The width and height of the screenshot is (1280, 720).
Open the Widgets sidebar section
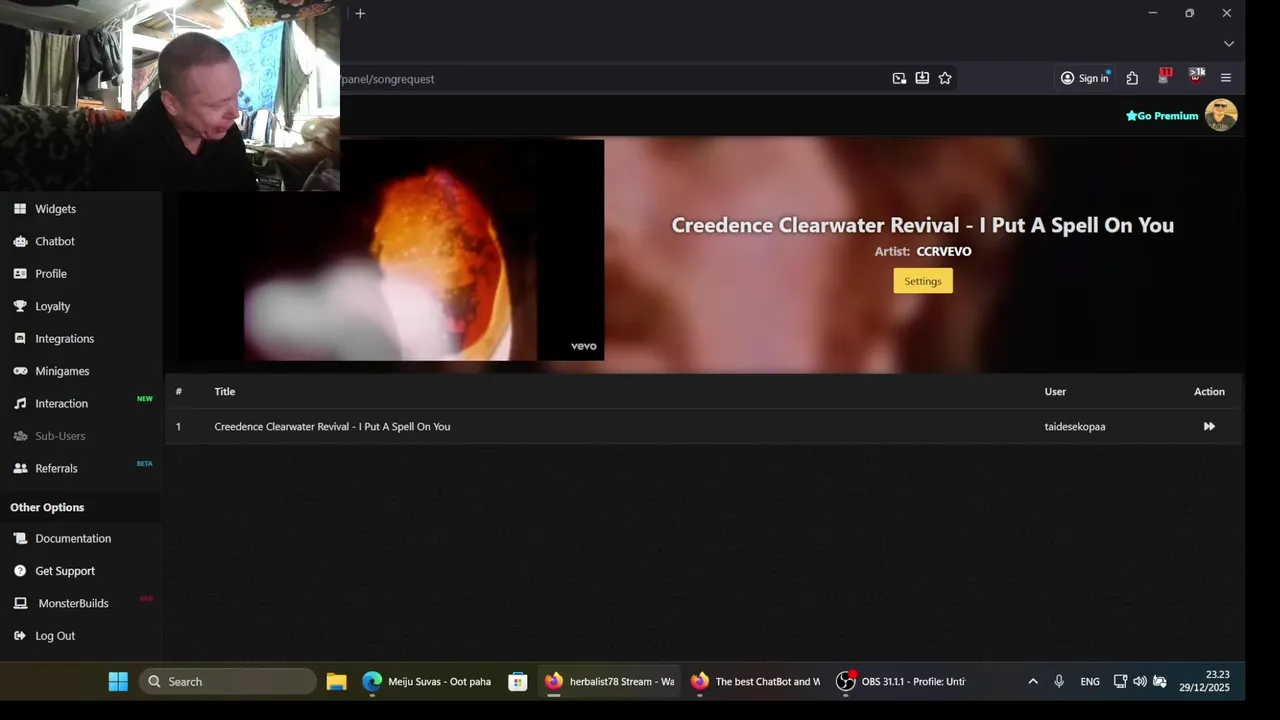(x=55, y=209)
